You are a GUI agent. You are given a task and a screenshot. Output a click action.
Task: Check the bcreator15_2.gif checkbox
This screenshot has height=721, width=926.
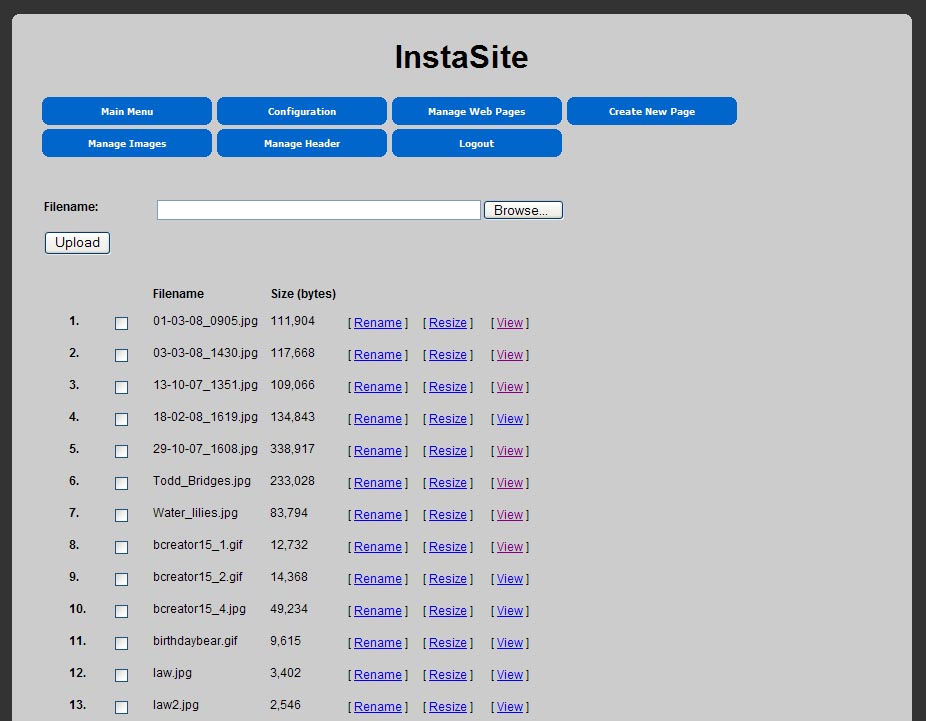[x=121, y=579]
